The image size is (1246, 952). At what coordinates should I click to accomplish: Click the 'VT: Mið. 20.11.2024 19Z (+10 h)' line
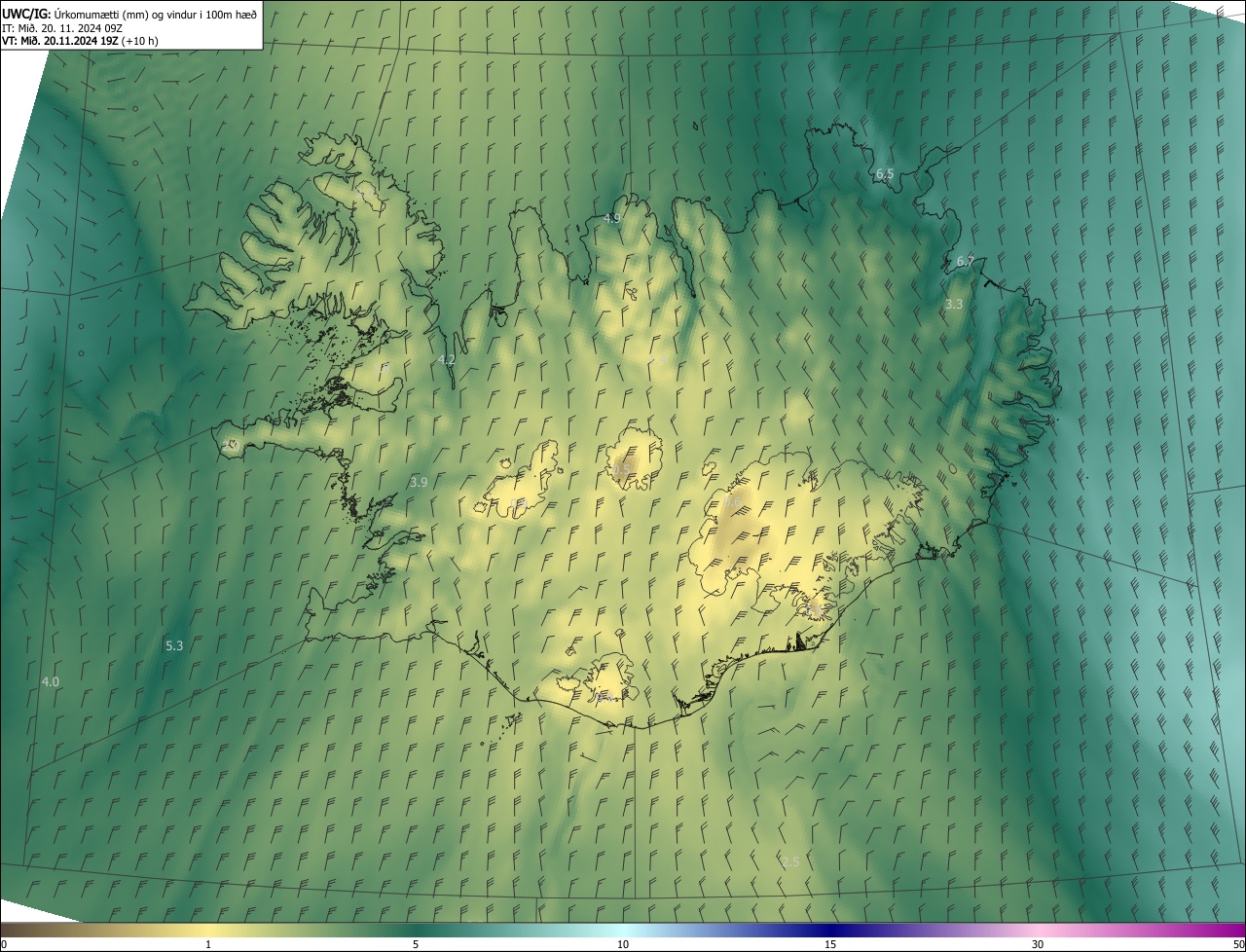click(81, 41)
